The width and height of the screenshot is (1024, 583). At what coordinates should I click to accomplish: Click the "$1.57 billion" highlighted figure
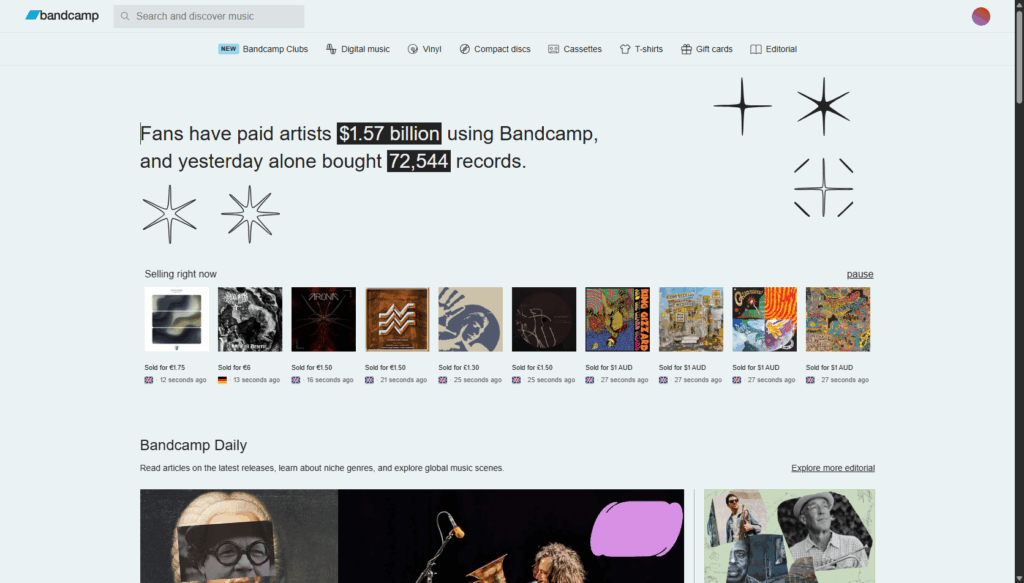[x=389, y=133]
